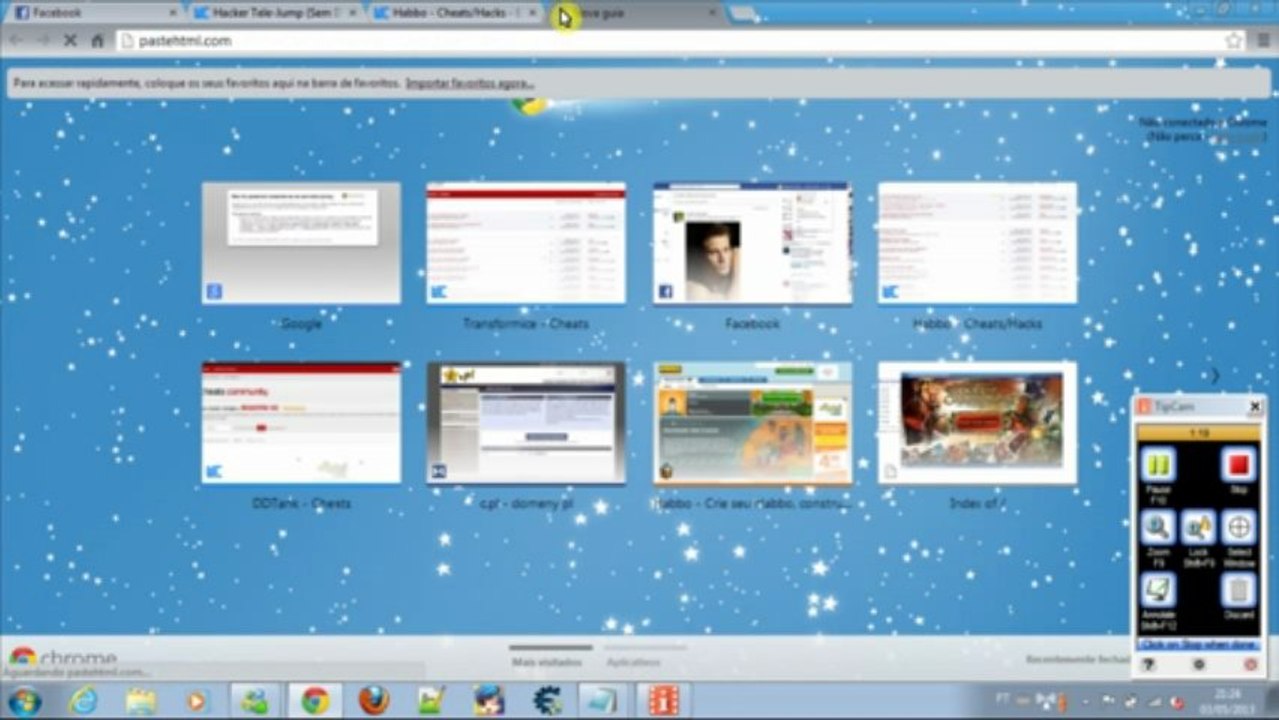This screenshot has width=1279, height=720.
Task: Click the Importar favoritos agora link
Action: pos(469,84)
